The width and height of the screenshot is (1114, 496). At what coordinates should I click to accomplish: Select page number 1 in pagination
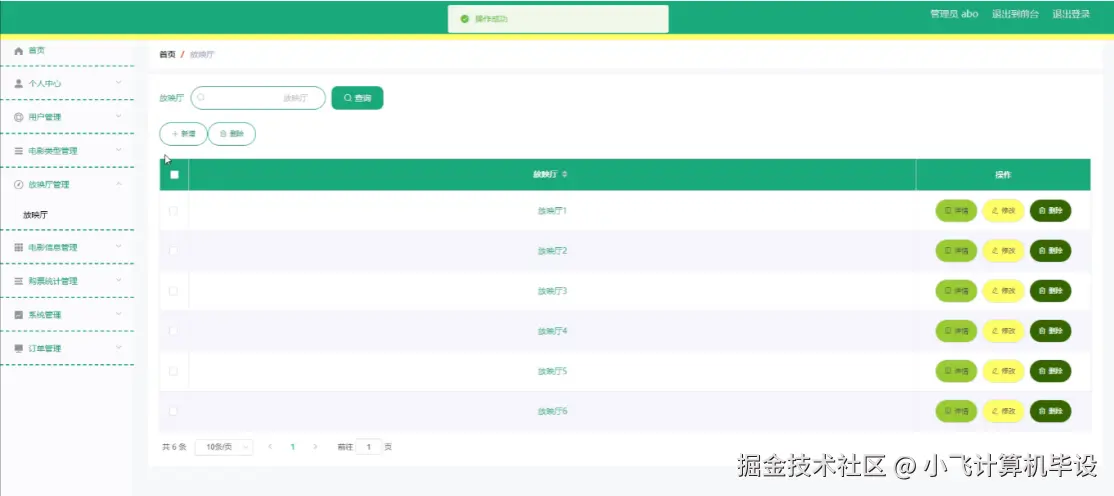click(292, 447)
